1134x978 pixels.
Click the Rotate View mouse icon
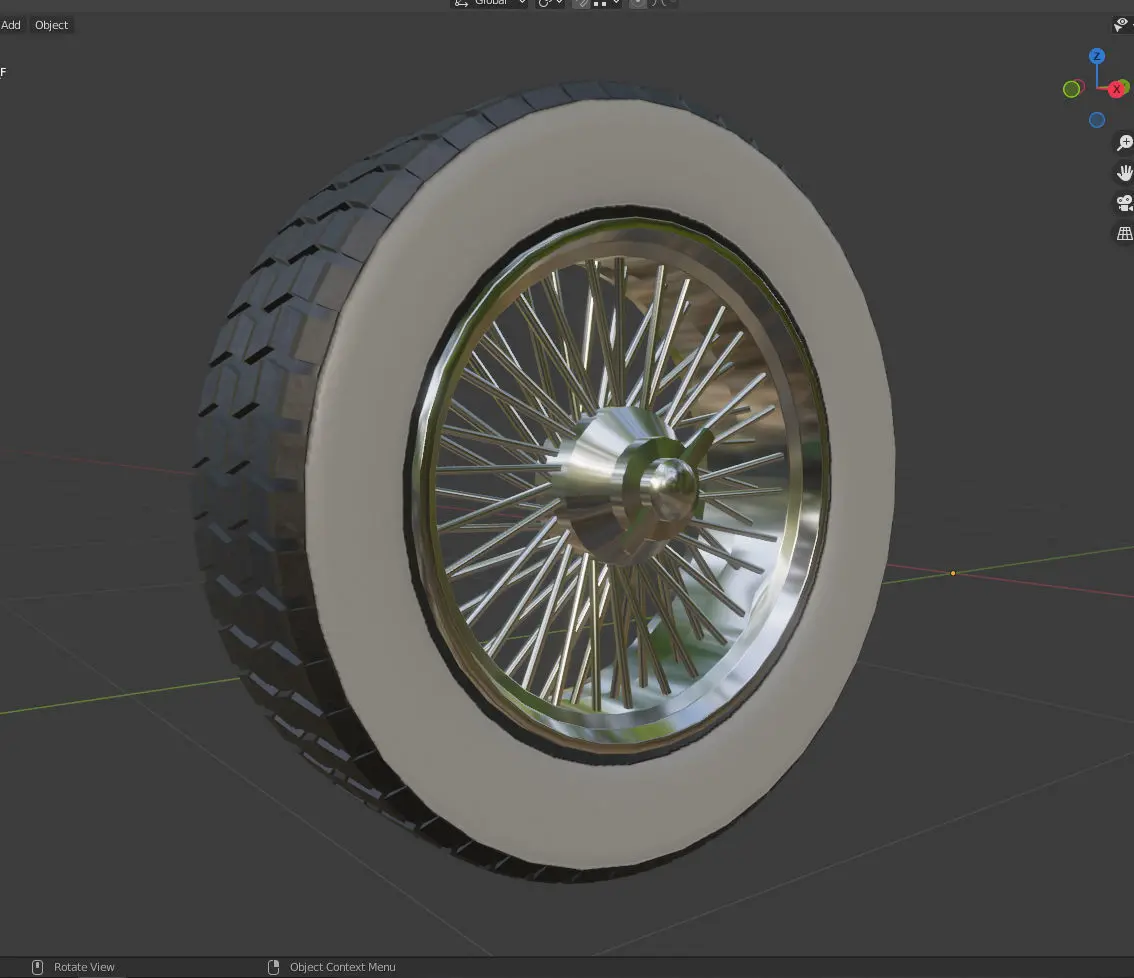tap(38, 967)
